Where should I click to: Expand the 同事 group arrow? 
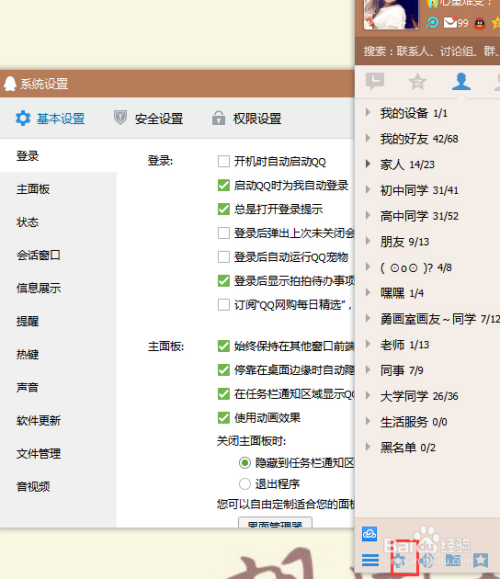[368, 370]
